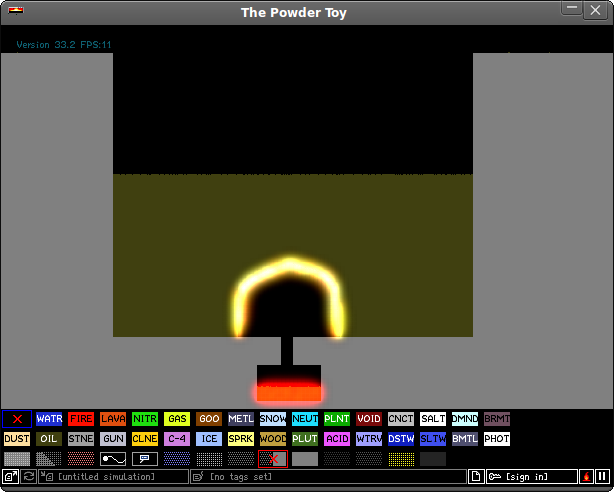Select the WATR water element
614x492 pixels.
click(49, 419)
